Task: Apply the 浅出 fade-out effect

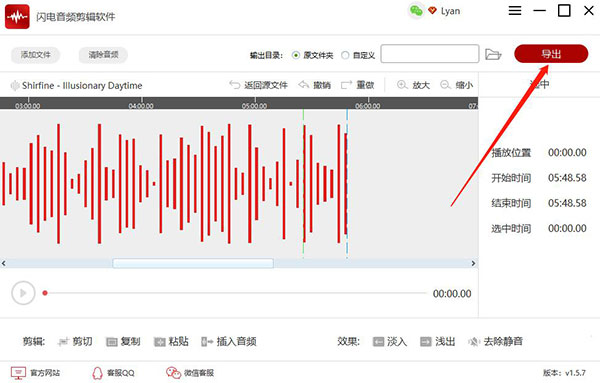Action: pyautogui.click(x=426, y=342)
